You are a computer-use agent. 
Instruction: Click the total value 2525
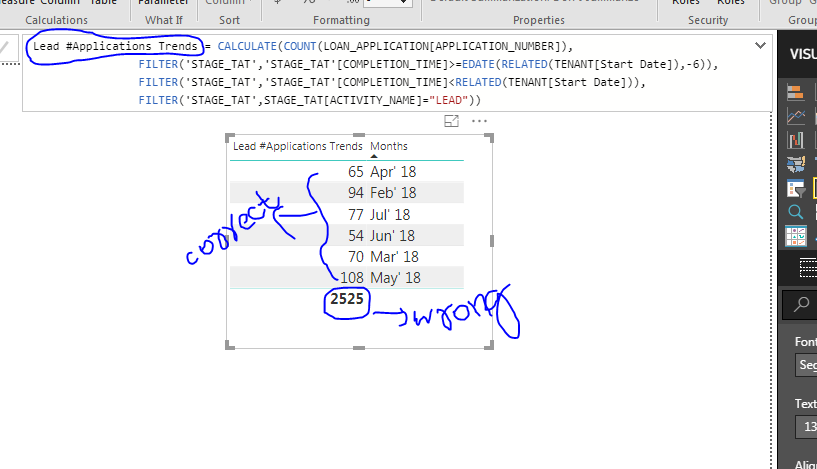tap(346, 299)
